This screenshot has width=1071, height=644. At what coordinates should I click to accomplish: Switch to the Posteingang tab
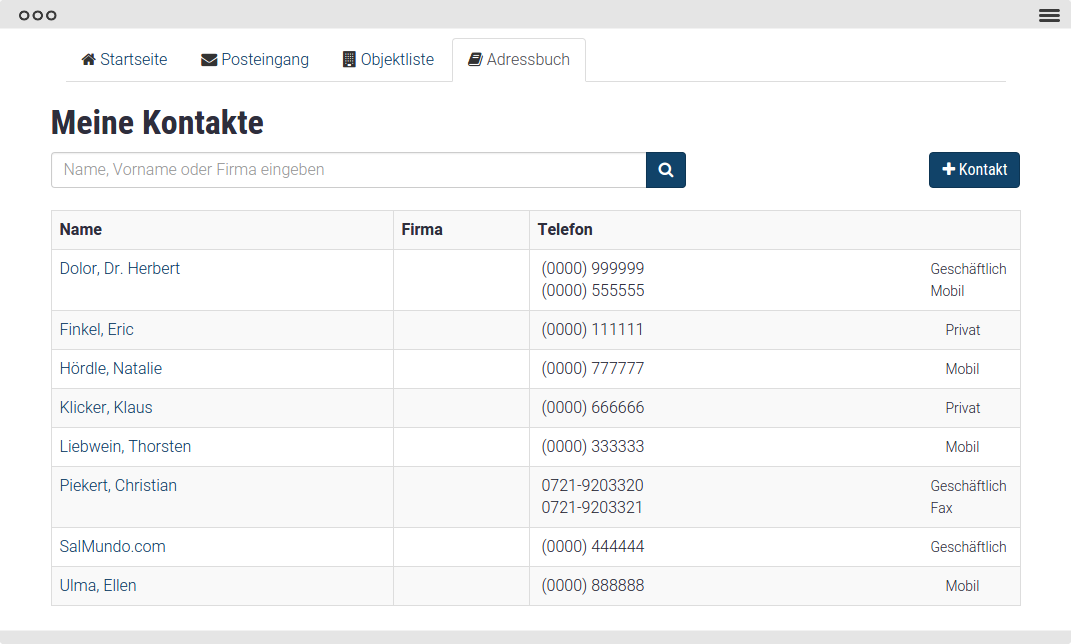point(264,60)
